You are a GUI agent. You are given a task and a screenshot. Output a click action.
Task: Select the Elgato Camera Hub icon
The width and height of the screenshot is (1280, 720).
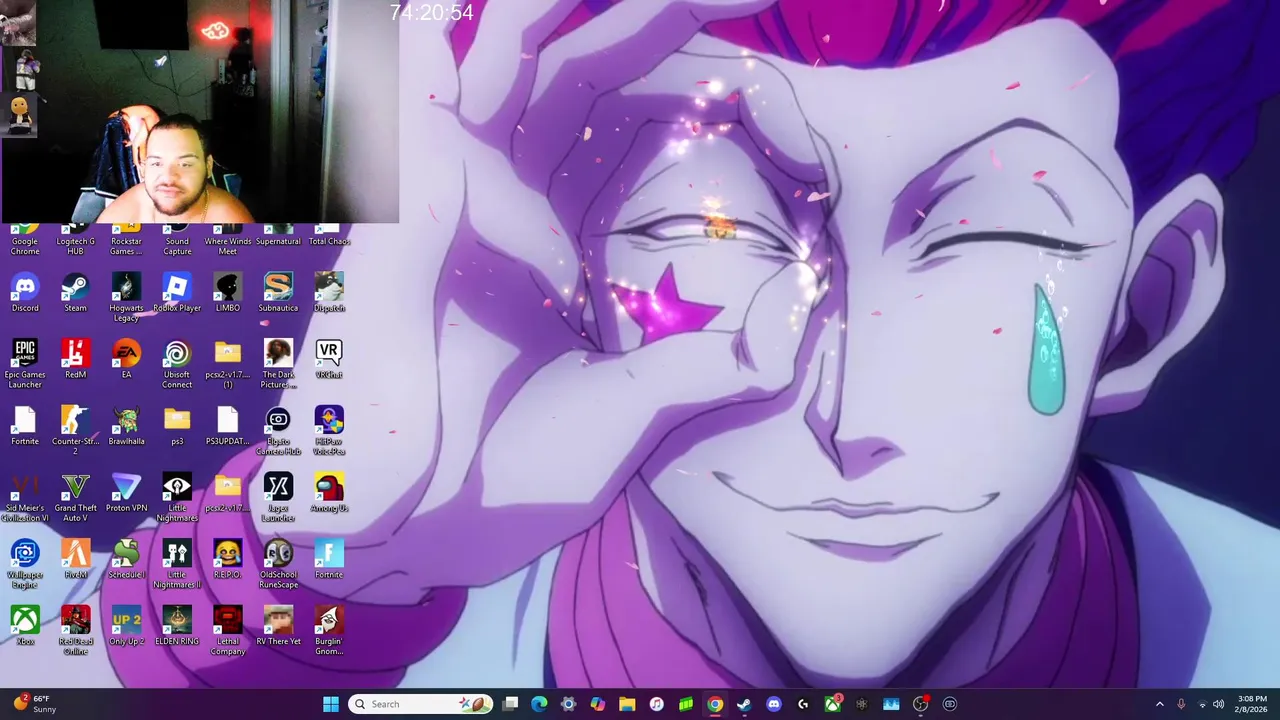pos(278,431)
